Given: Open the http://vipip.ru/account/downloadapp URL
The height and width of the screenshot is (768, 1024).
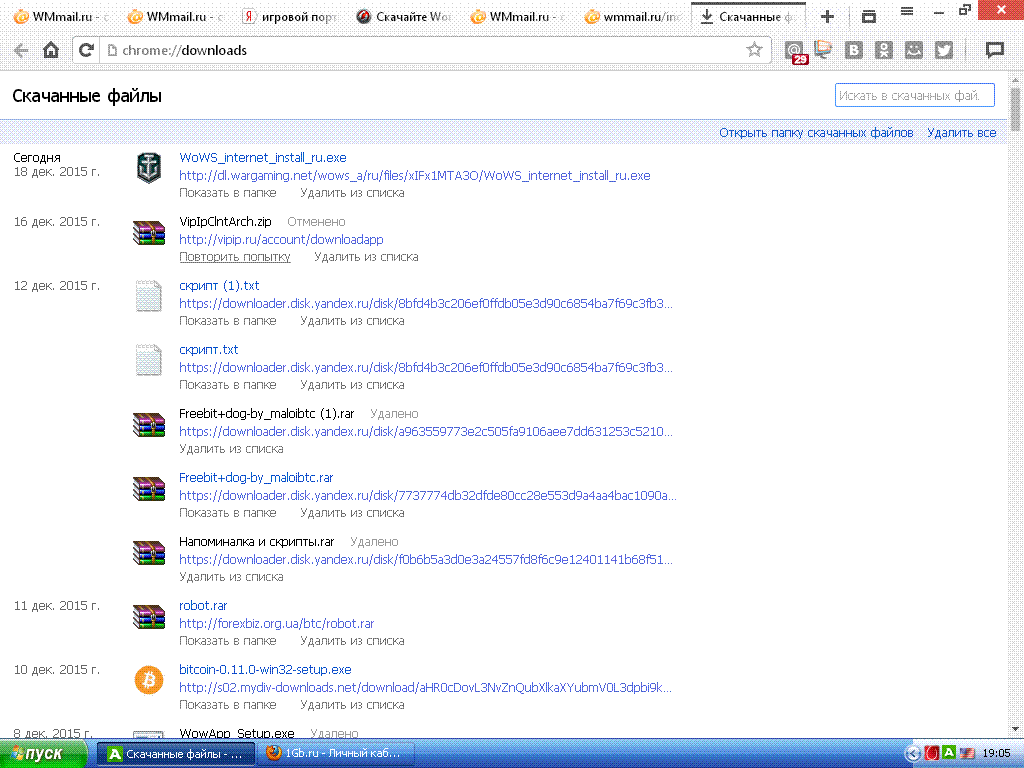Looking at the screenshot, I should (281, 240).
